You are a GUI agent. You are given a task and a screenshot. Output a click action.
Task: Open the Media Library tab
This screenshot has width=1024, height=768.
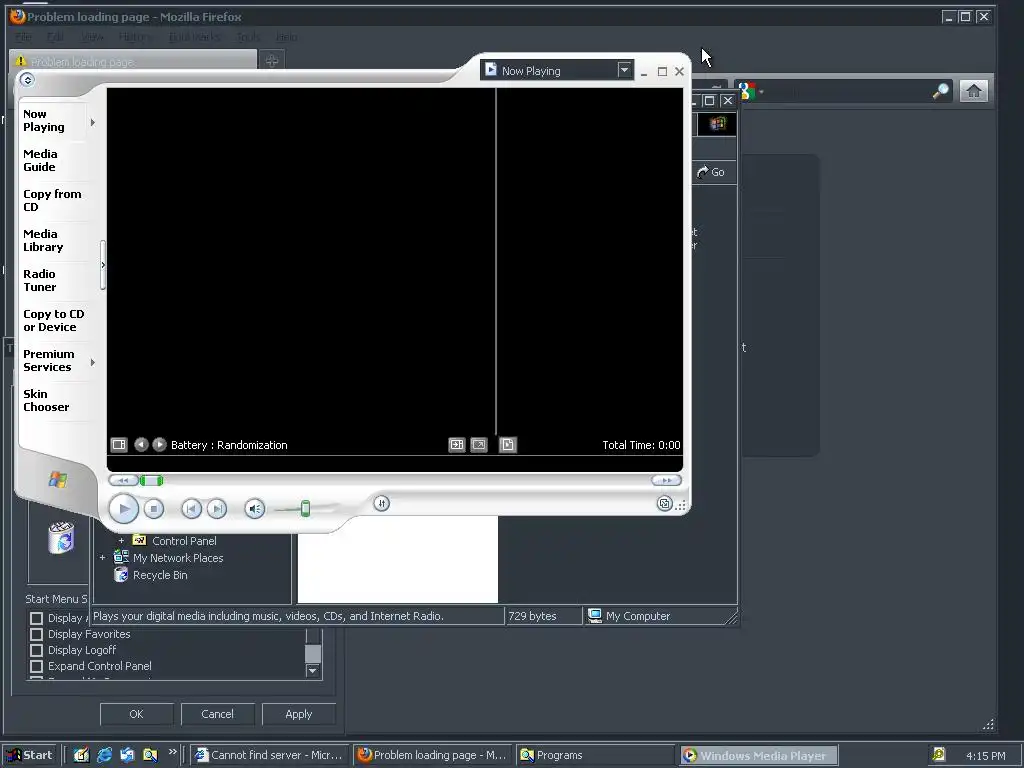(43, 240)
